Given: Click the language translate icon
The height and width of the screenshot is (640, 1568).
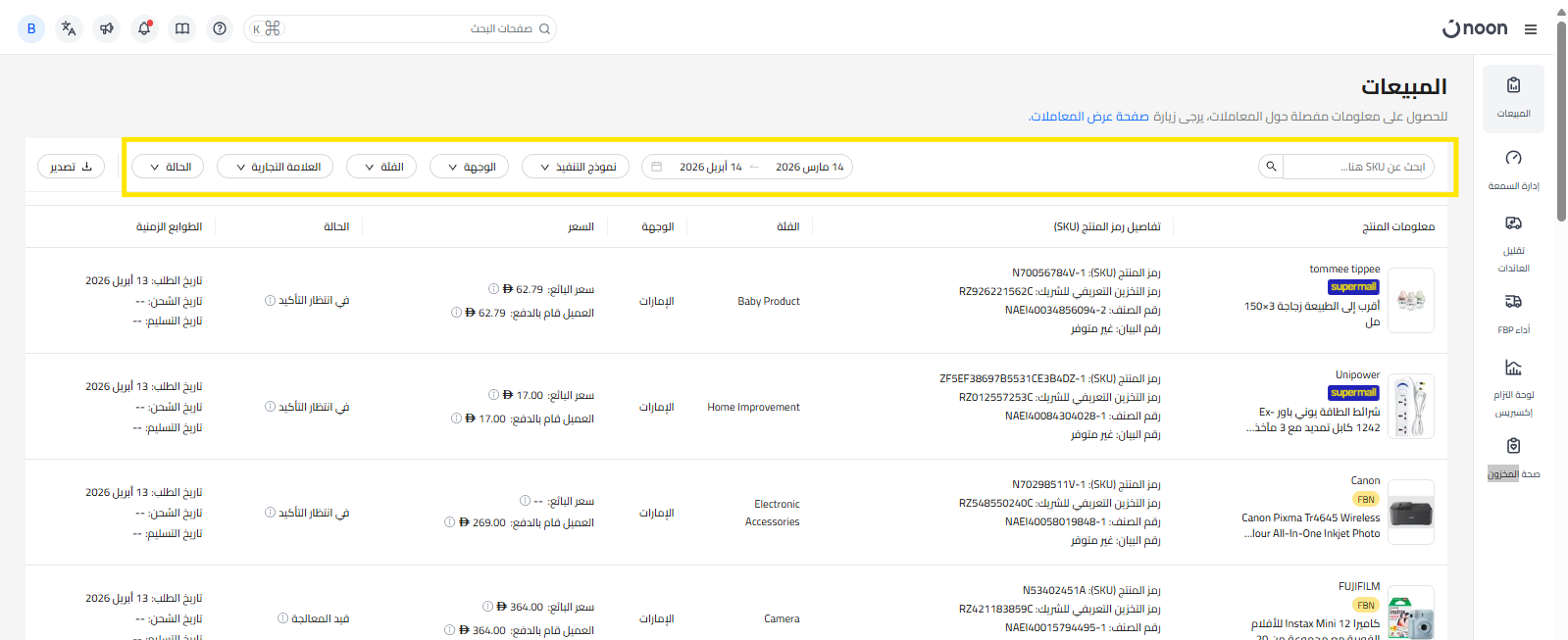Looking at the screenshot, I should (x=69, y=28).
